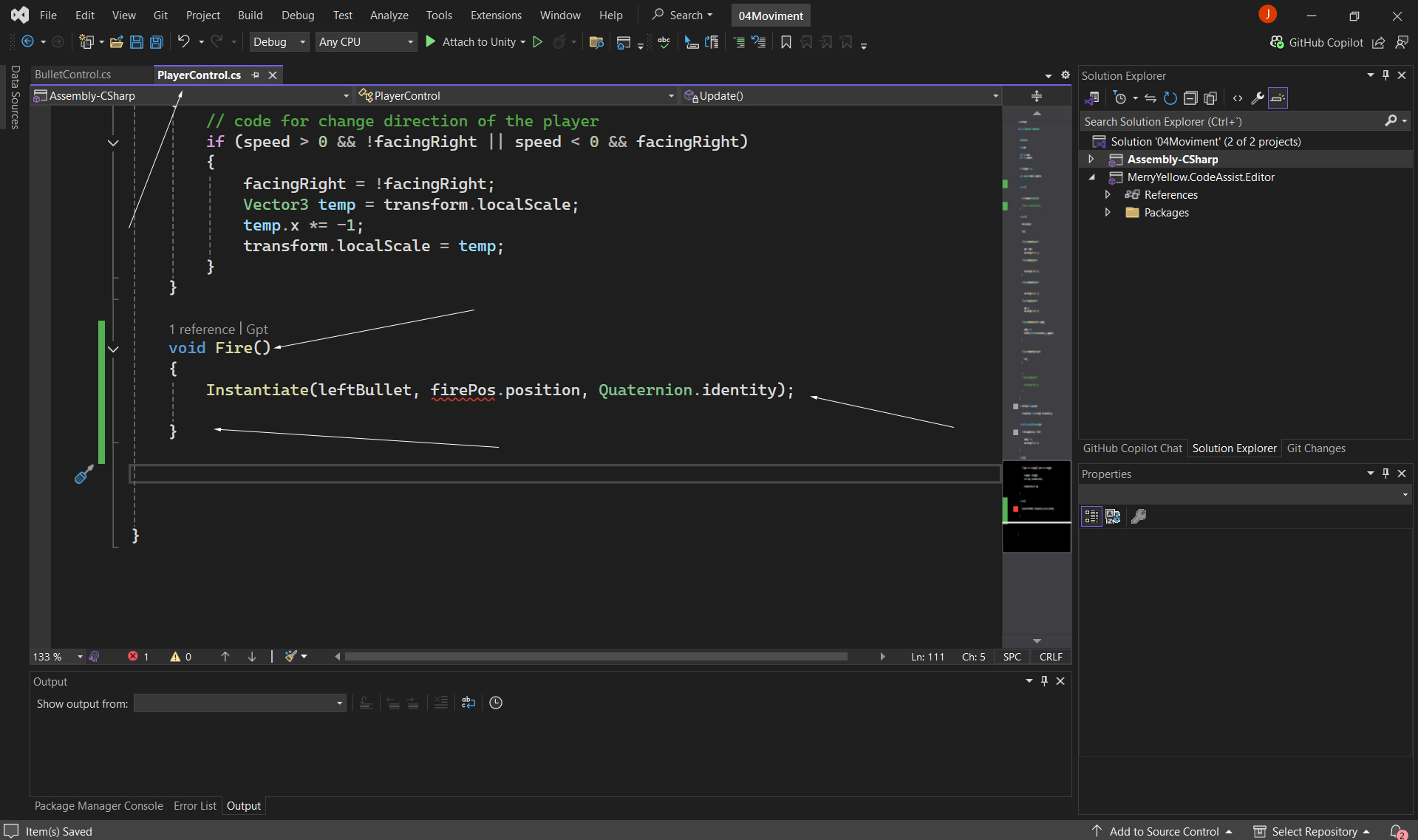This screenshot has height=840, width=1418.
Task: Toggle Categorized view in Properties panel
Action: [x=1091, y=516]
